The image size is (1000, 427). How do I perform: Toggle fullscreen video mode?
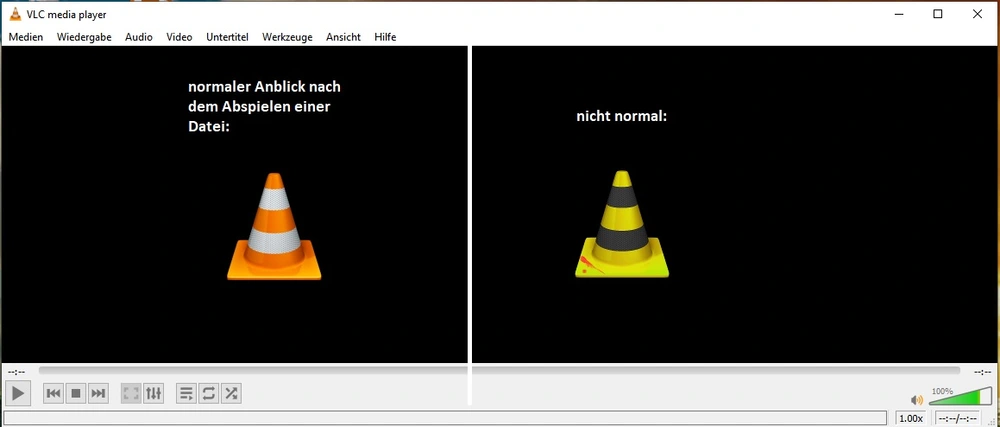click(x=131, y=393)
